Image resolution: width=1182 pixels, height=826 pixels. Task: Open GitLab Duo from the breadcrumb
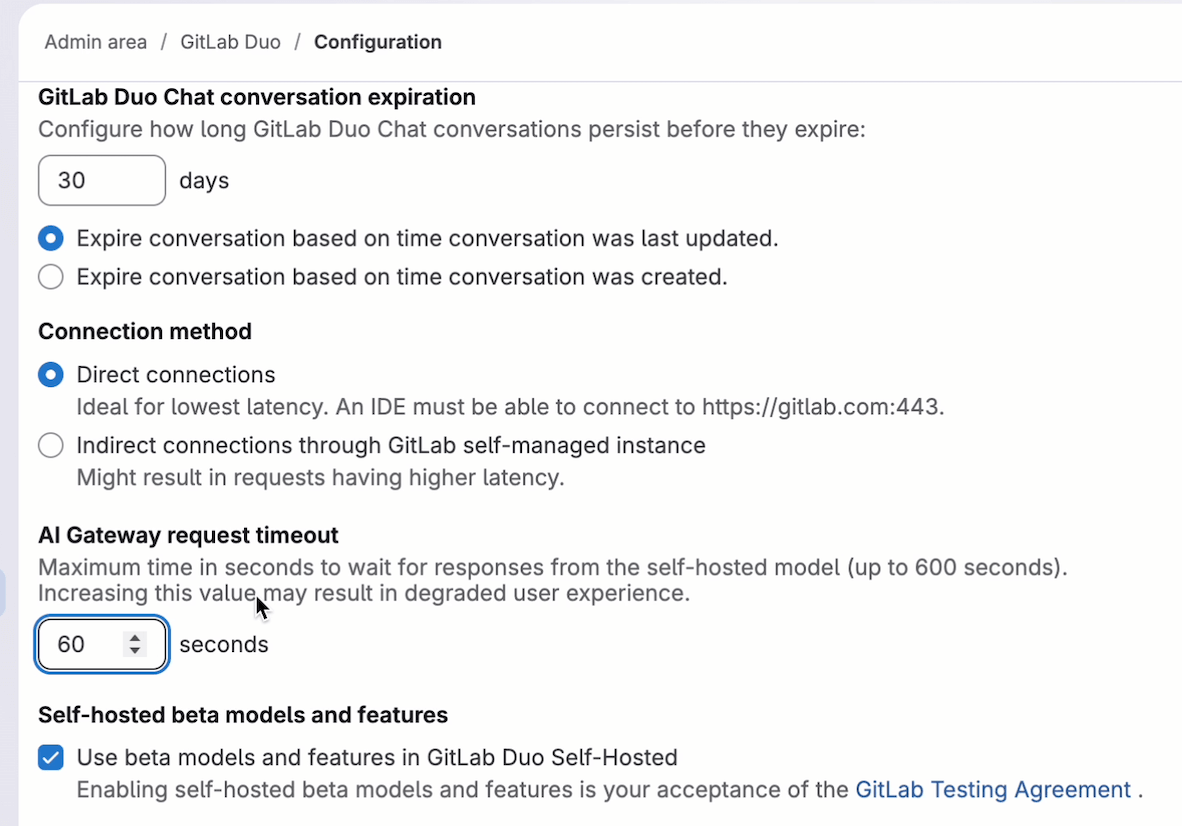230,42
